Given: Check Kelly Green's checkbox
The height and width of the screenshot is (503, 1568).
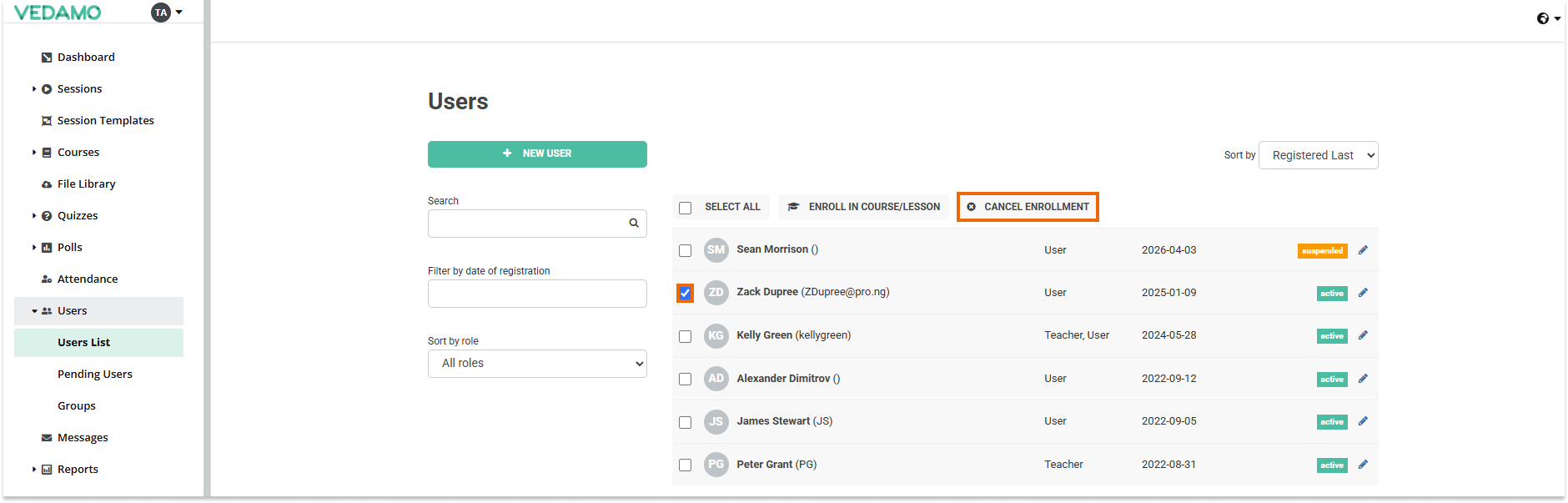Looking at the screenshot, I should tap(686, 337).
